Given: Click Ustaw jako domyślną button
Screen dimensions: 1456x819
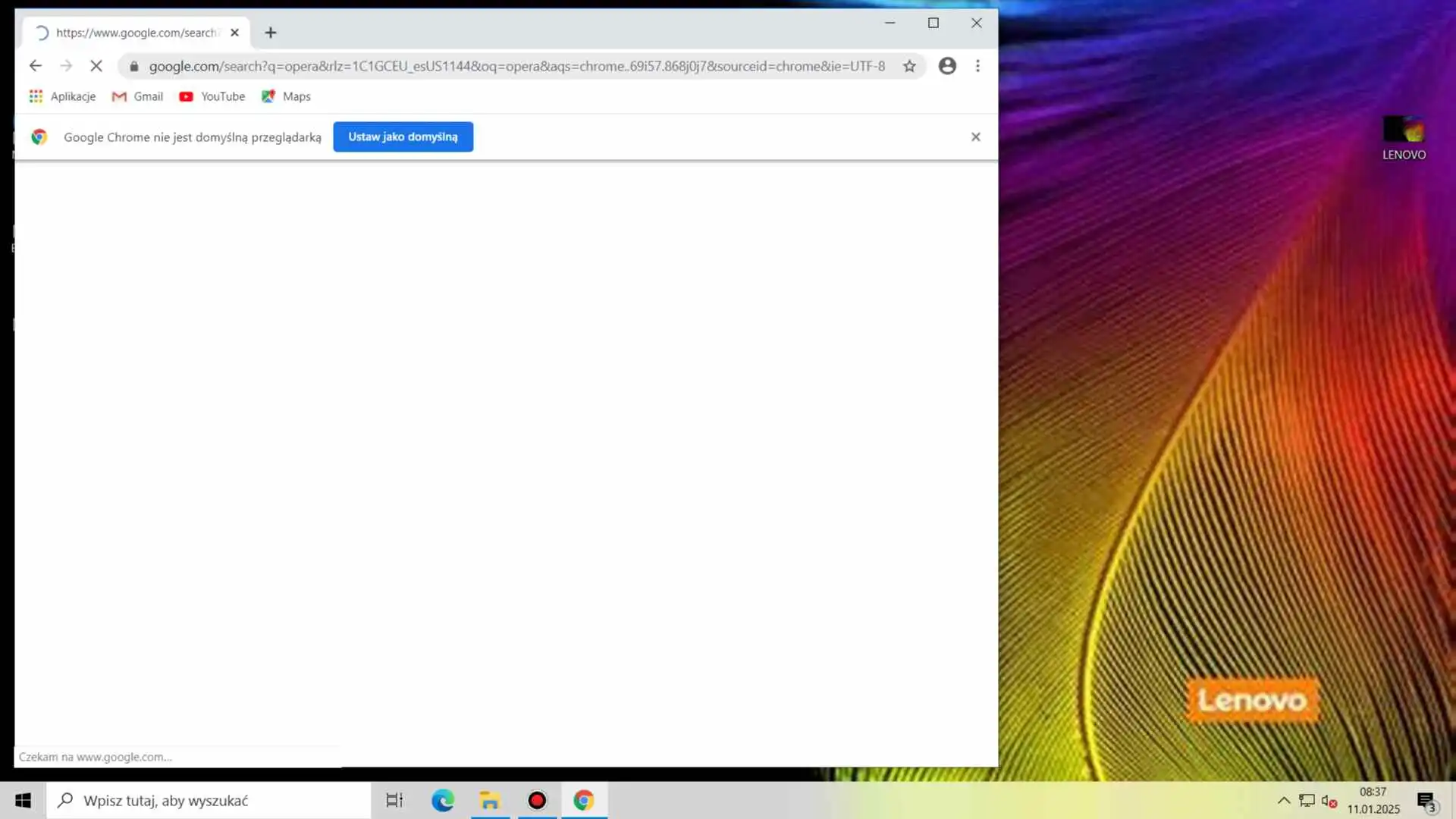Looking at the screenshot, I should click(x=403, y=136).
